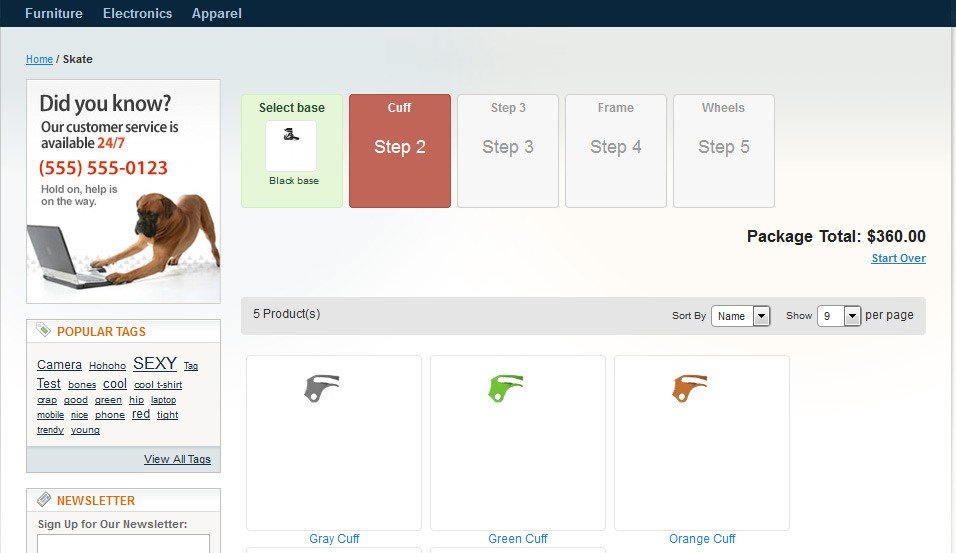Select the Step 3 card
The image size is (956, 553).
click(x=508, y=151)
